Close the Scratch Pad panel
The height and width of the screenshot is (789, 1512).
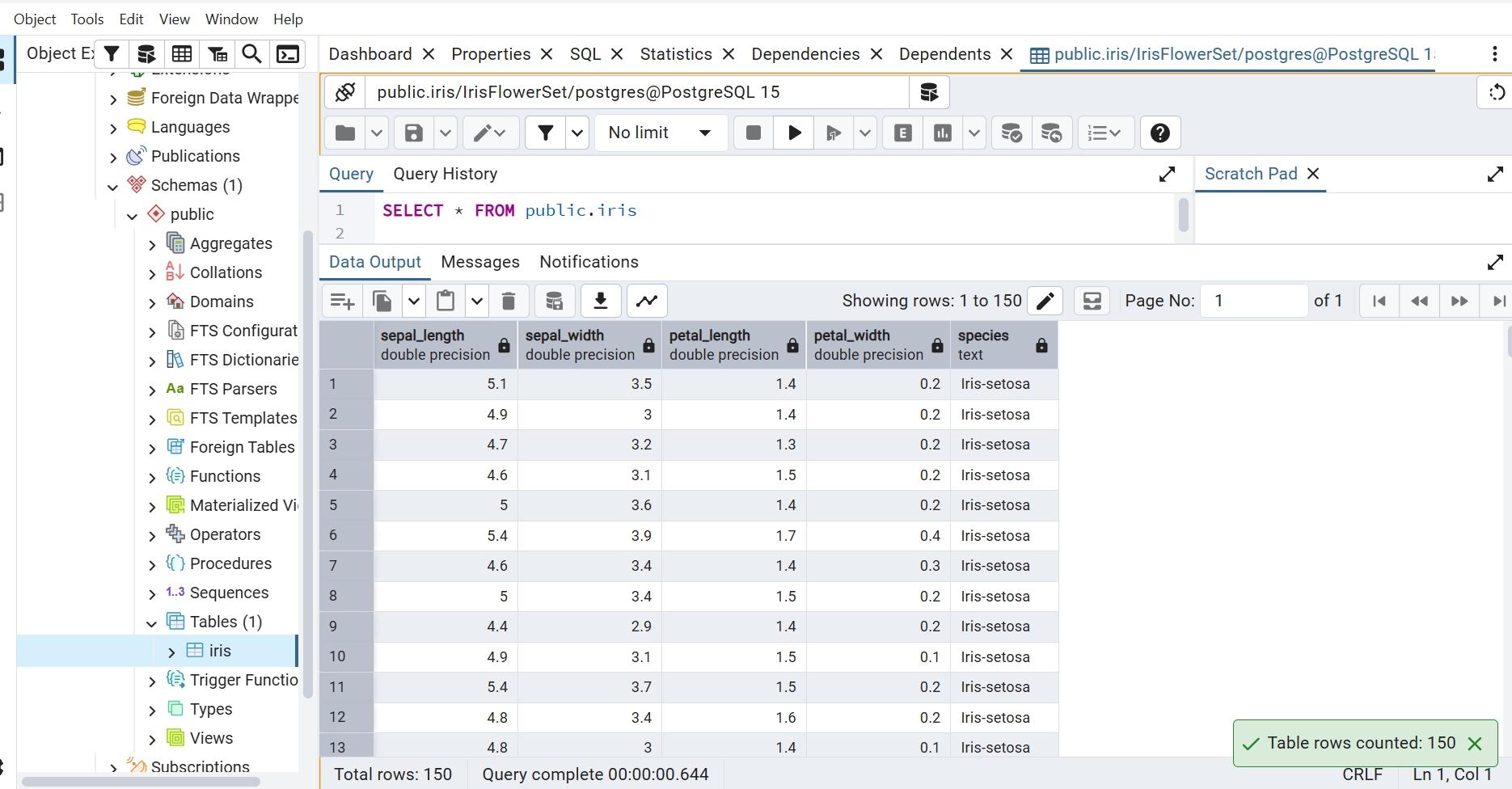1313,174
